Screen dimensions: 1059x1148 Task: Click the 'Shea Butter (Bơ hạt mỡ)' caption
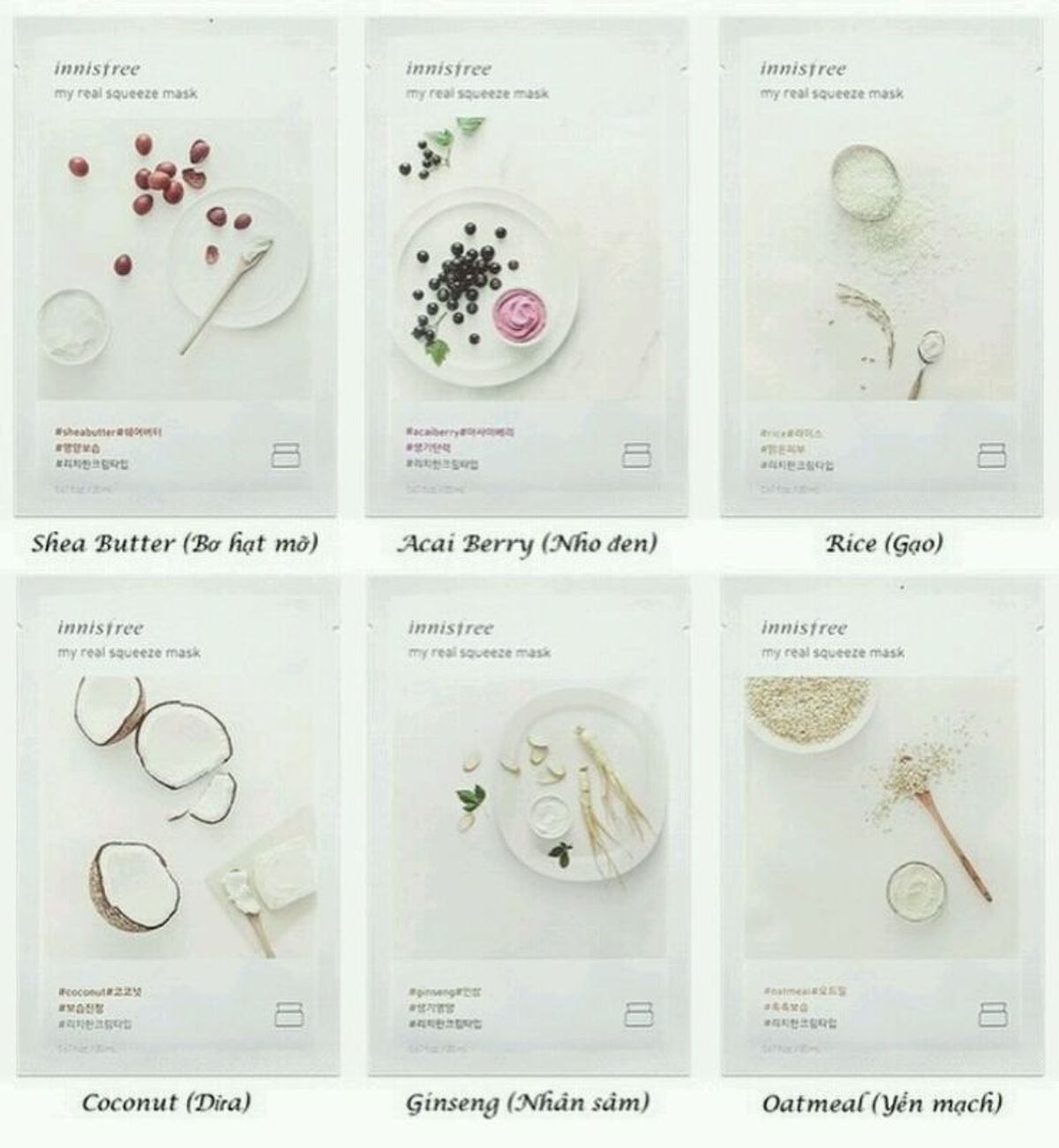tap(175, 544)
